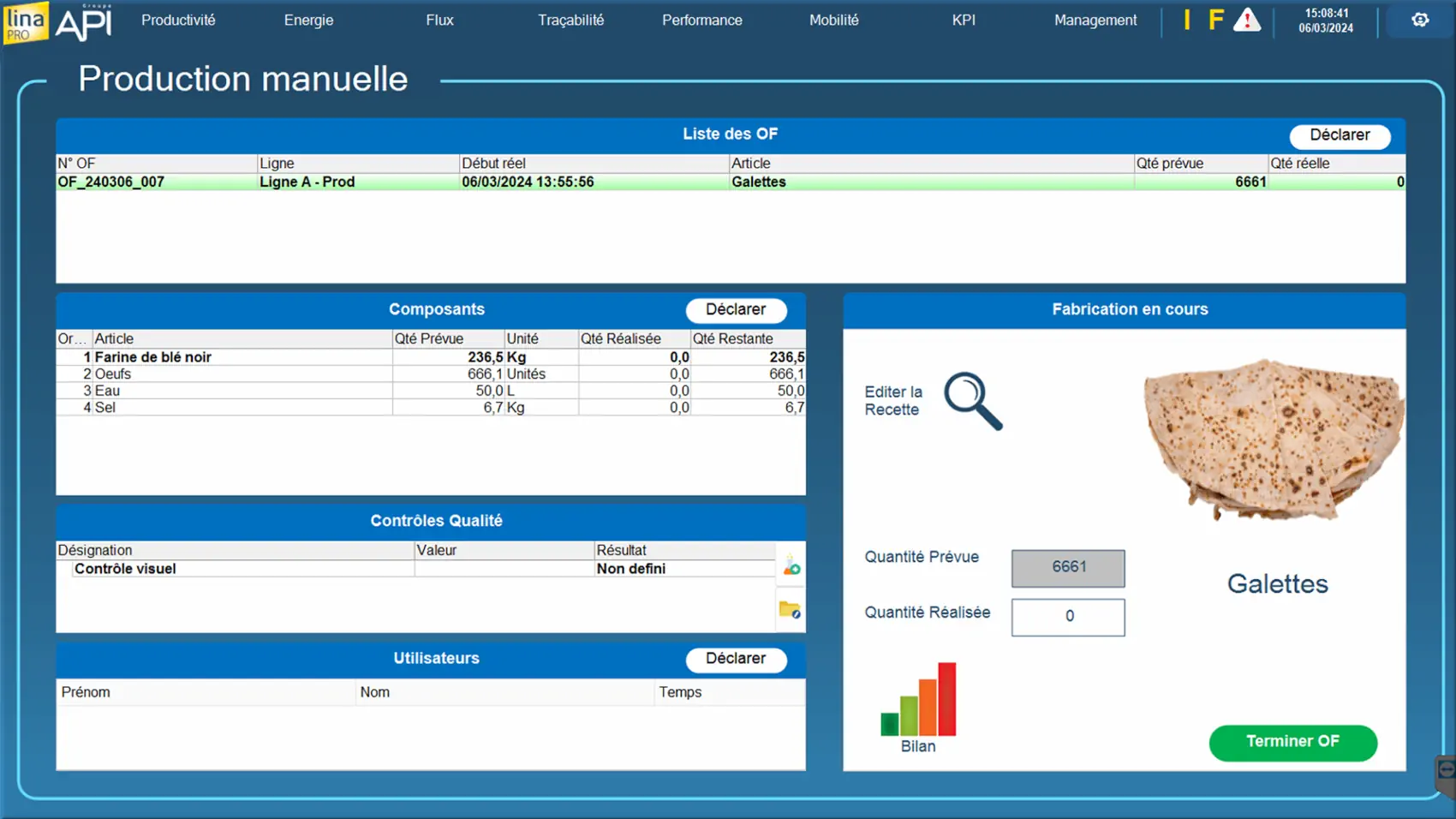Open the Bilan bar chart icon
Image resolution: width=1456 pixels, height=819 pixels.
(918, 701)
